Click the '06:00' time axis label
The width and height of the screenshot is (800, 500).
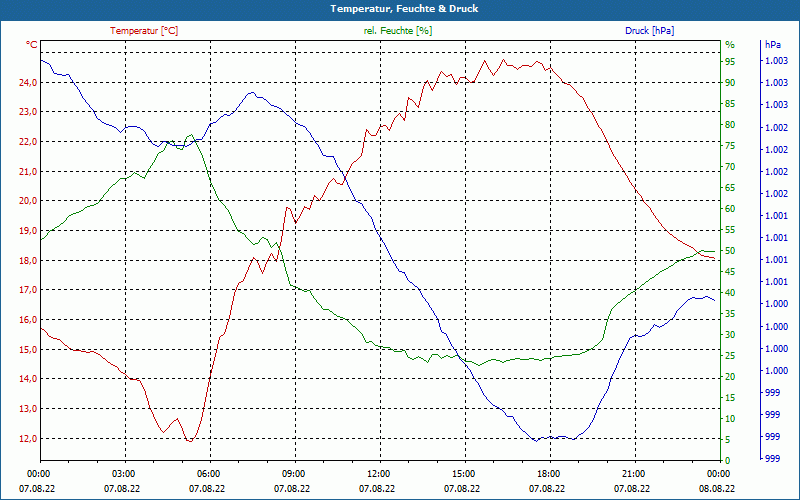(208, 473)
